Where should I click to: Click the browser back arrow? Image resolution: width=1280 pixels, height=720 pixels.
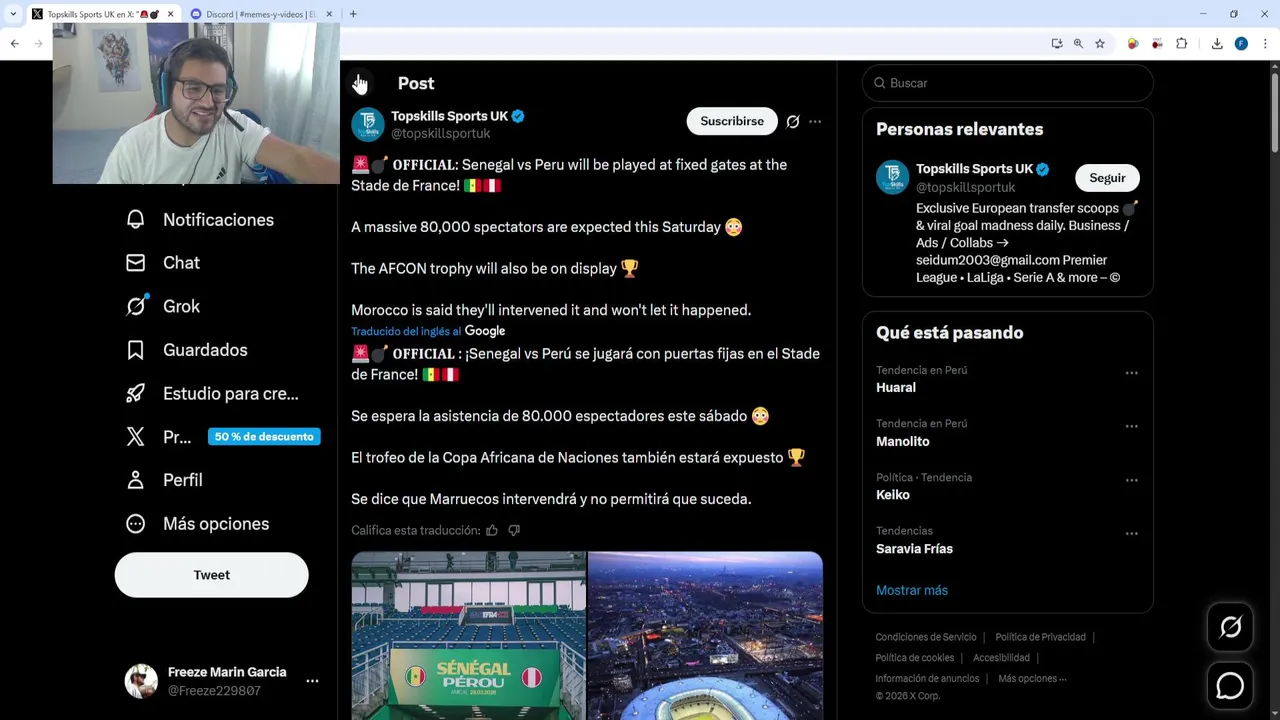14,43
